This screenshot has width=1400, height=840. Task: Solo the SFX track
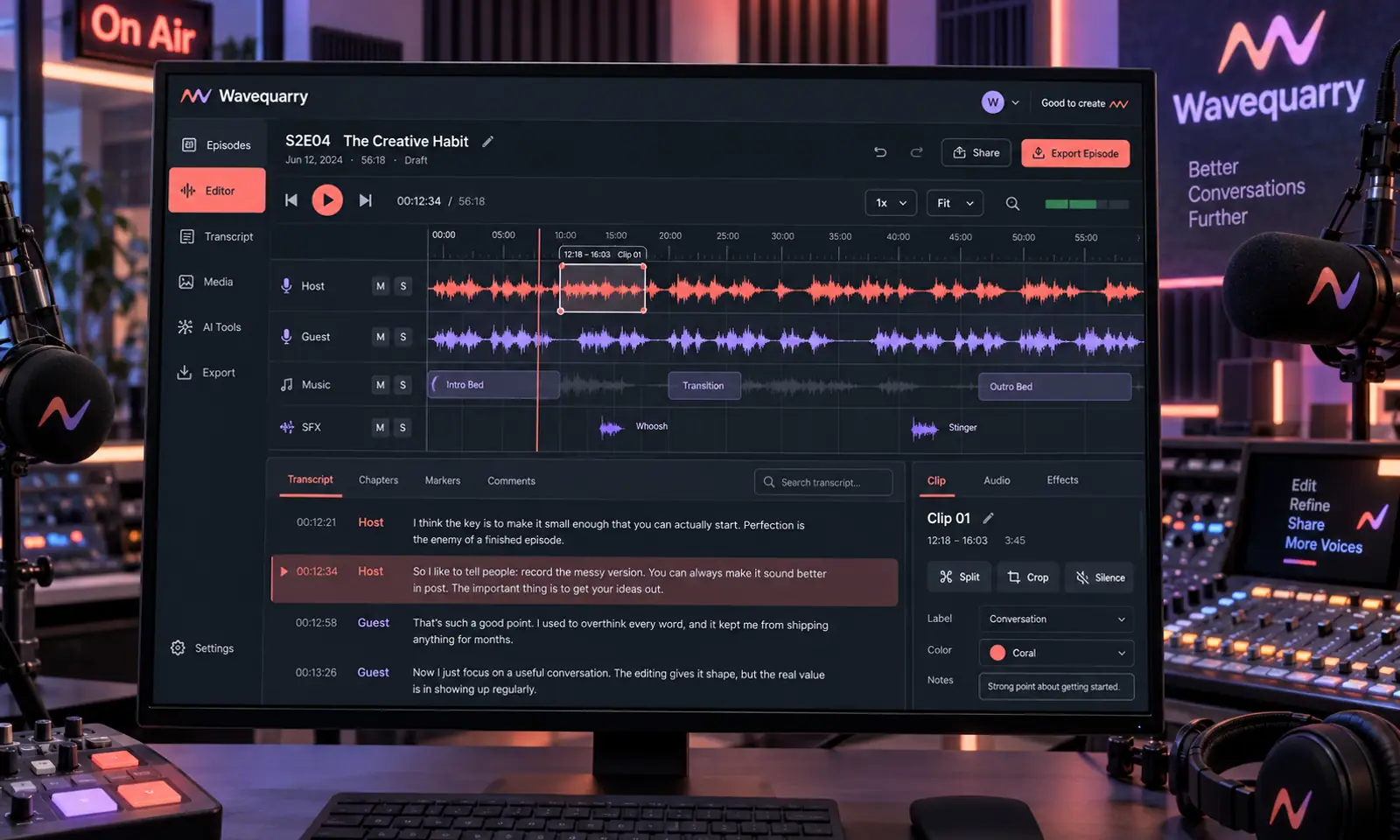402,427
